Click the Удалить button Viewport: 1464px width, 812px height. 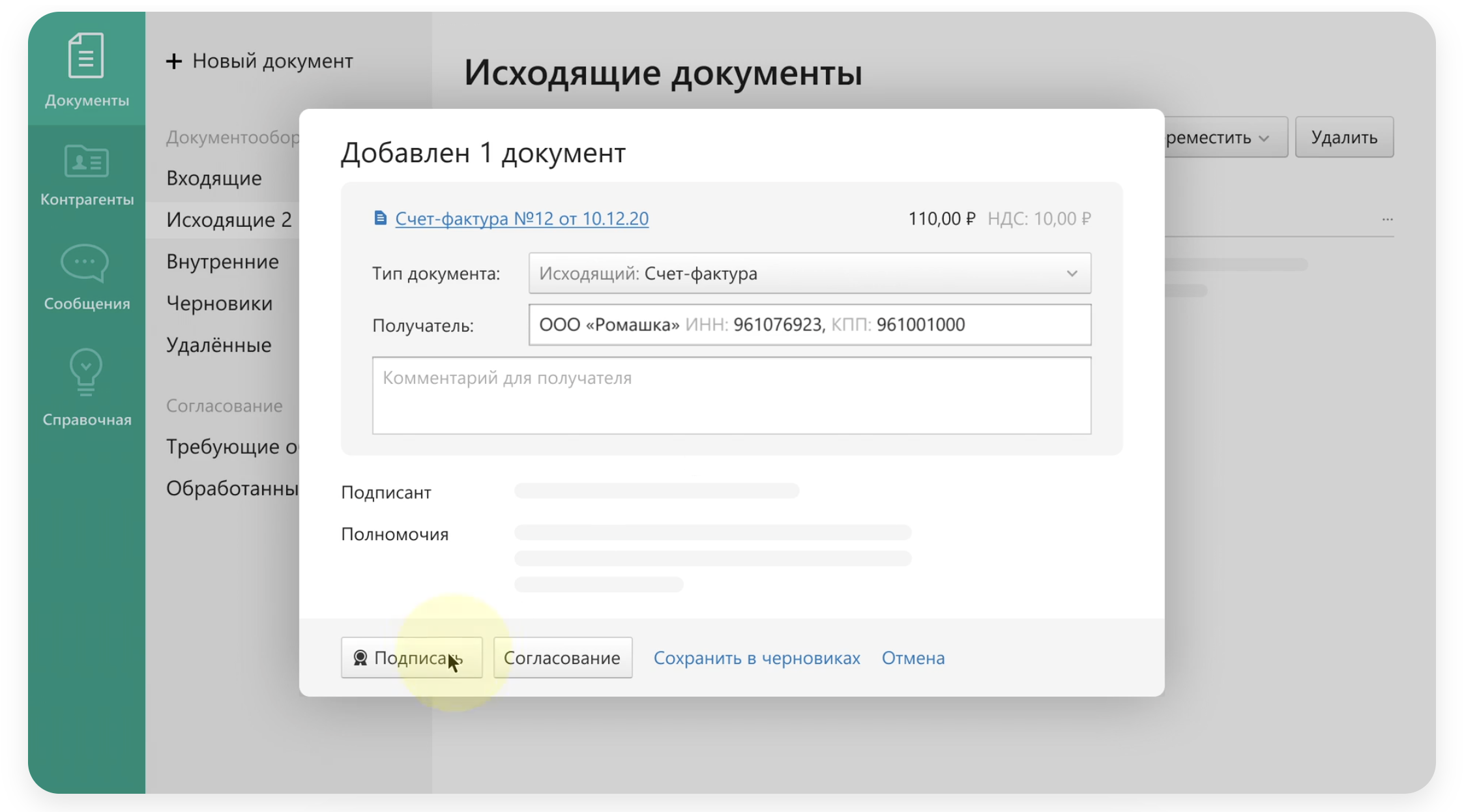click(1344, 137)
